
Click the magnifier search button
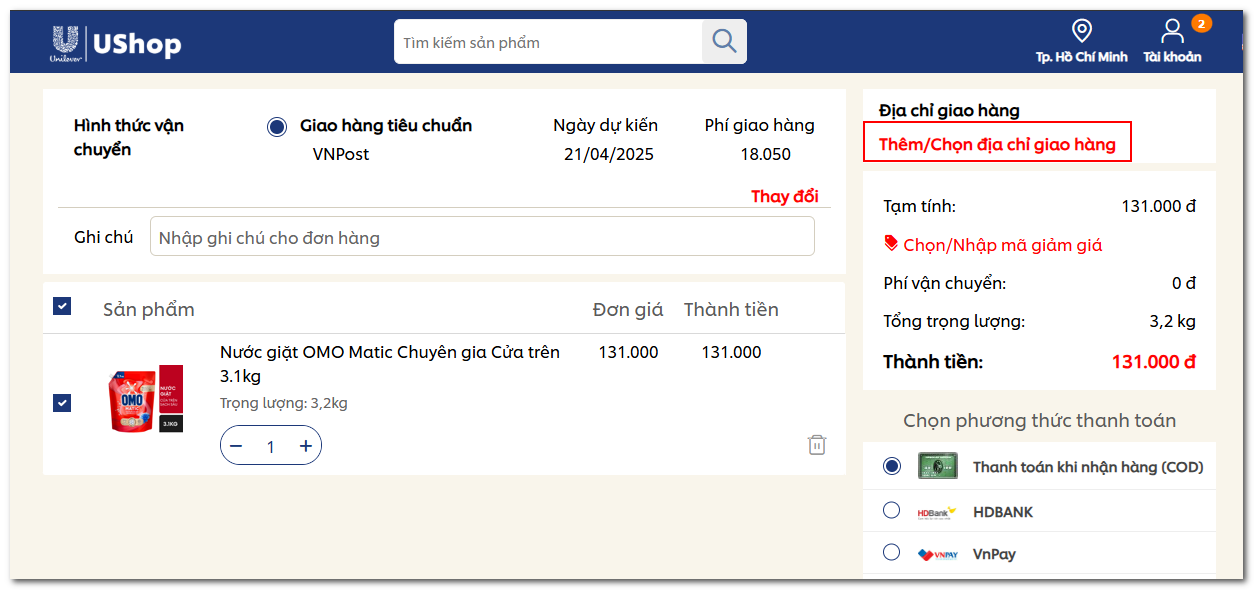coord(724,42)
